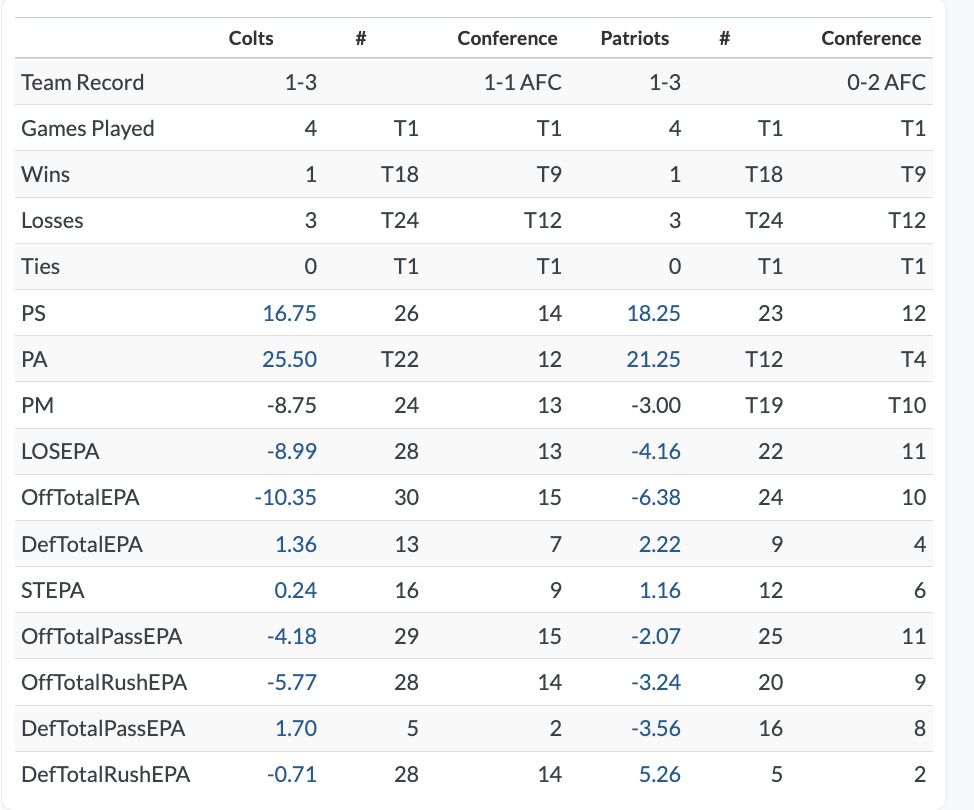Click the Patriots LOSEPA link -4.16
The width and height of the screenshot is (974, 810).
656,451
